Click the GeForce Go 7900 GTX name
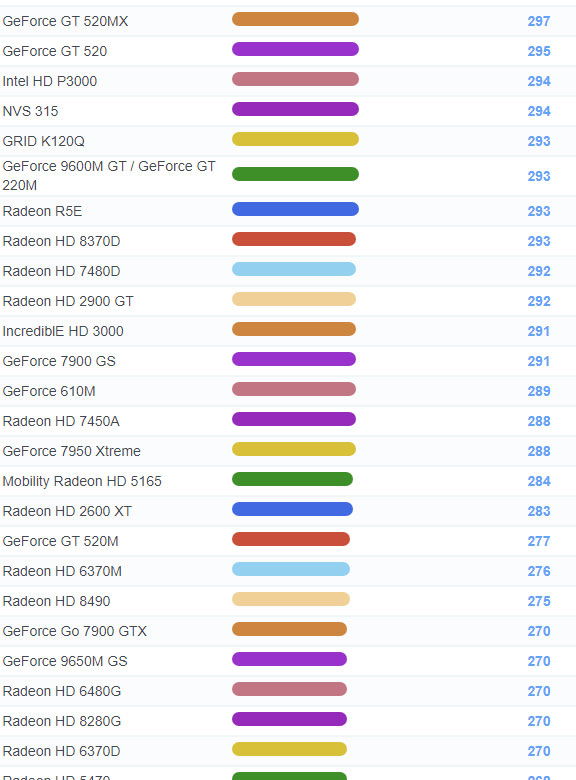Image resolution: width=576 pixels, height=780 pixels. point(75,631)
